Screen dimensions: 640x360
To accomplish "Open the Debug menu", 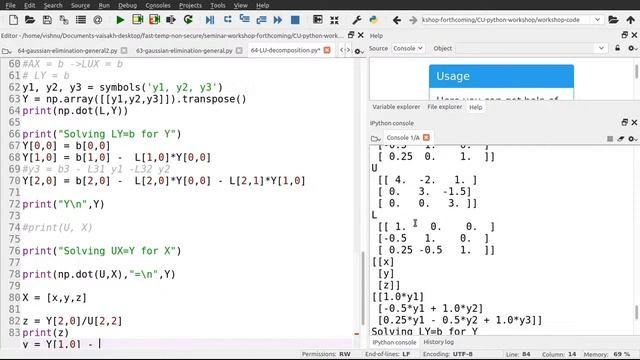I will tap(127, 5).
